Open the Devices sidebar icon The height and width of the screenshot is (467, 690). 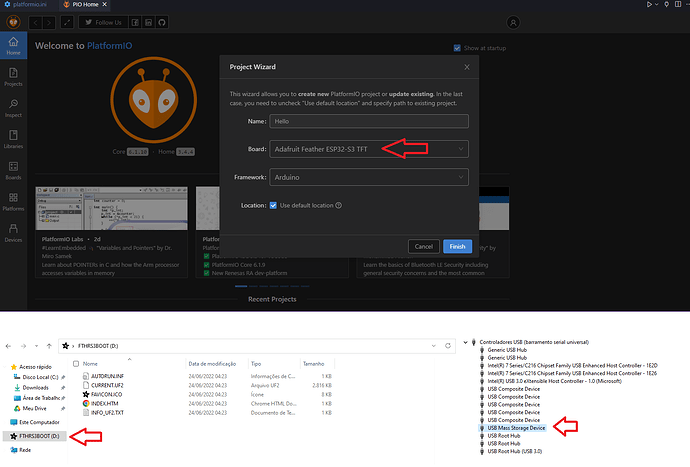pos(13,233)
